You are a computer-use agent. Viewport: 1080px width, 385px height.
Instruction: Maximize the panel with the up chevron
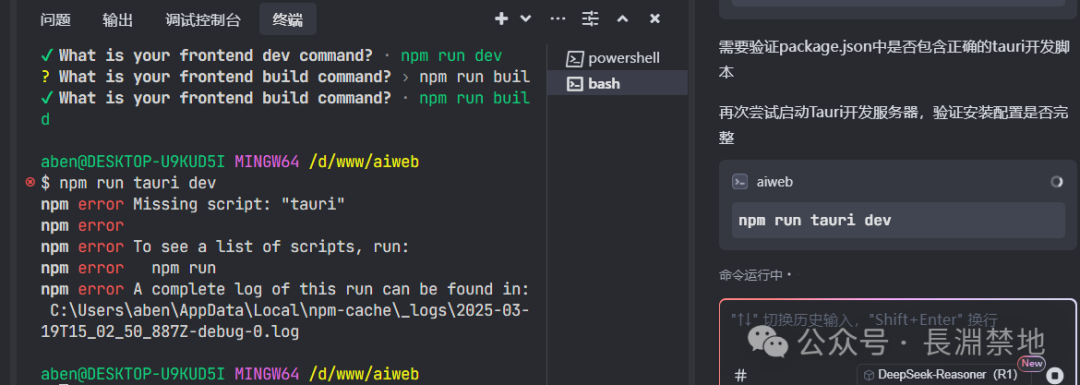(x=623, y=19)
